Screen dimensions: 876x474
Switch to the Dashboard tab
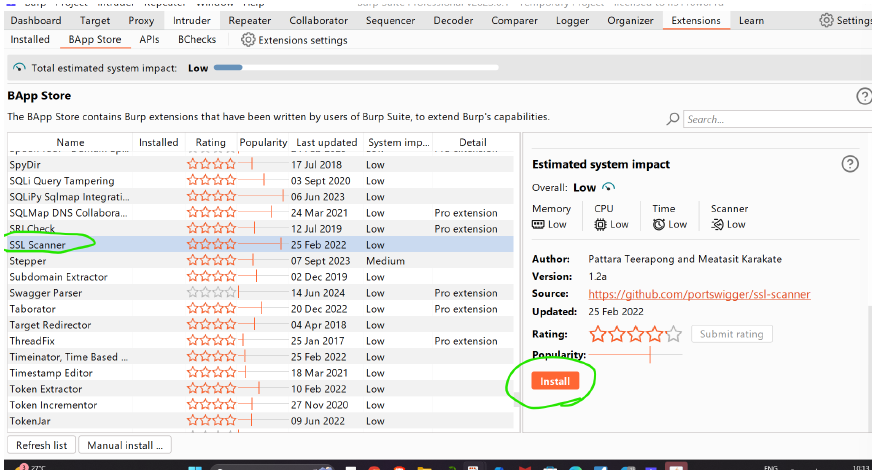click(x=36, y=21)
